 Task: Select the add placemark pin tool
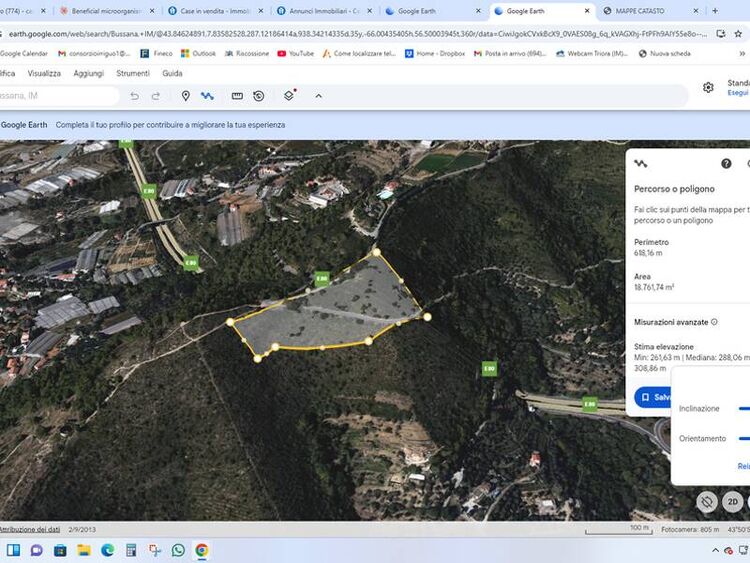click(185, 96)
